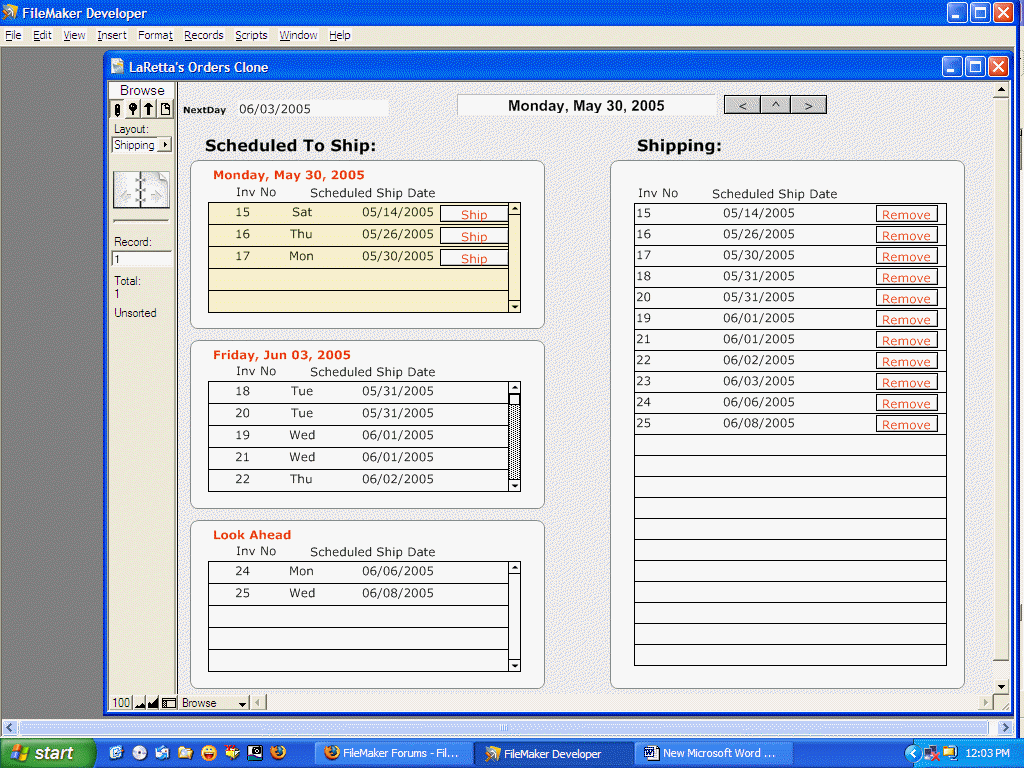The height and width of the screenshot is (768, 1024).
Task: Open the Records menu
Action: click(204, 35)
